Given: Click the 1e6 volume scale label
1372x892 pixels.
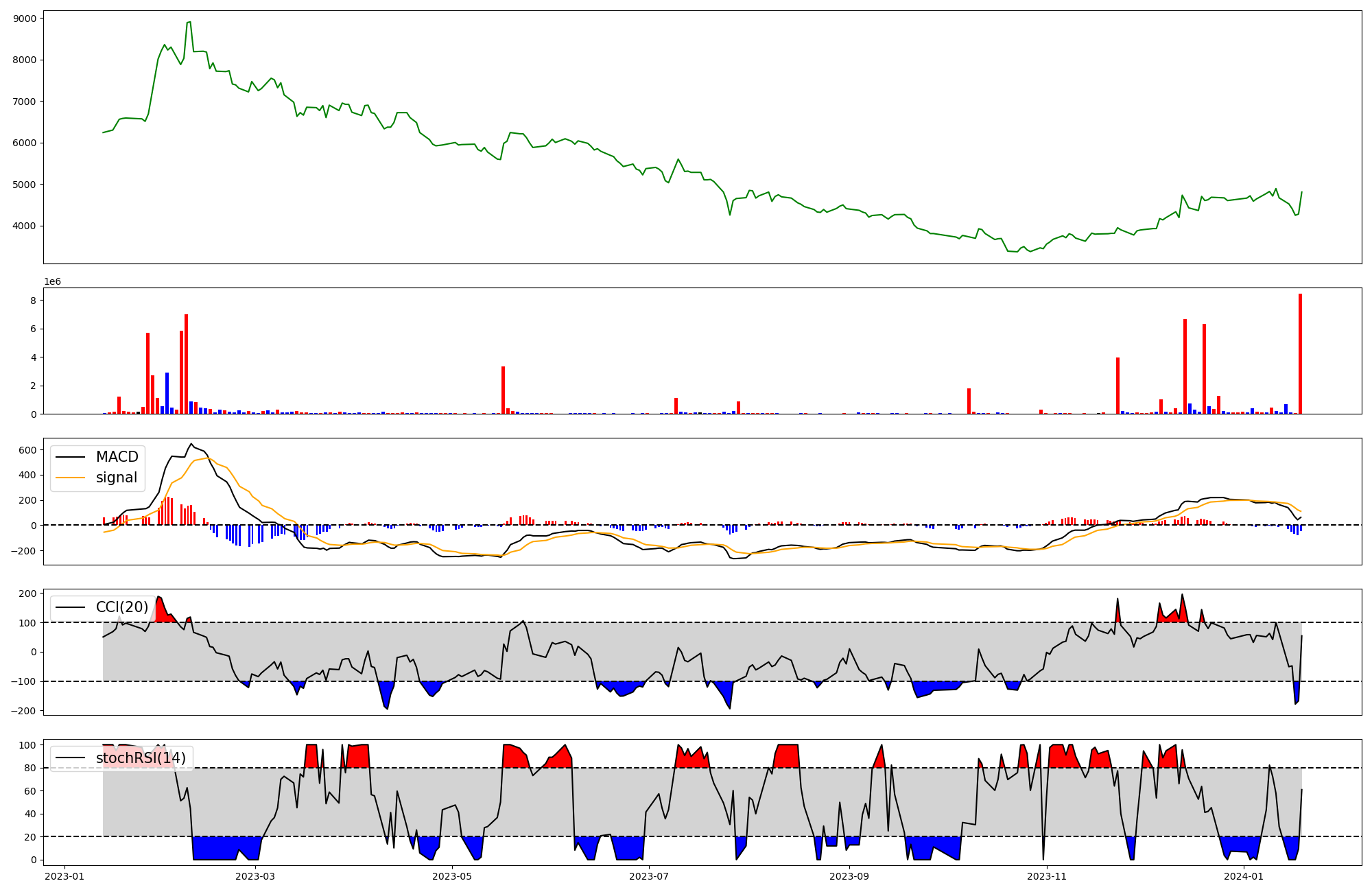Looking at the screenshot, I should (53, 281).
